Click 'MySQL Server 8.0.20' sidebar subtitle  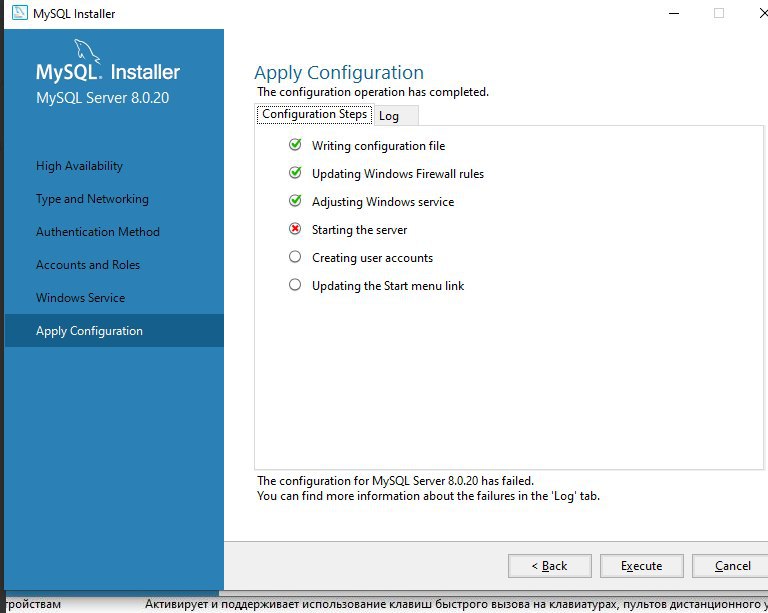tap(102, 97)
